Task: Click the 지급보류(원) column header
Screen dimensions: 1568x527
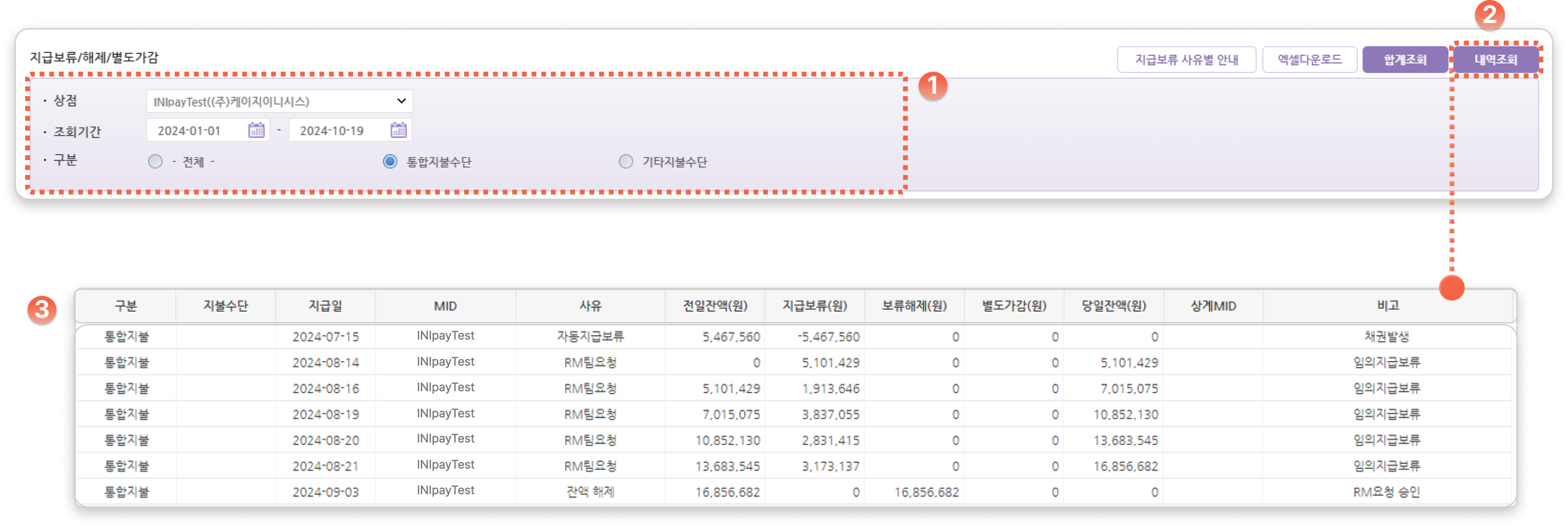Action: pos(815,306)
